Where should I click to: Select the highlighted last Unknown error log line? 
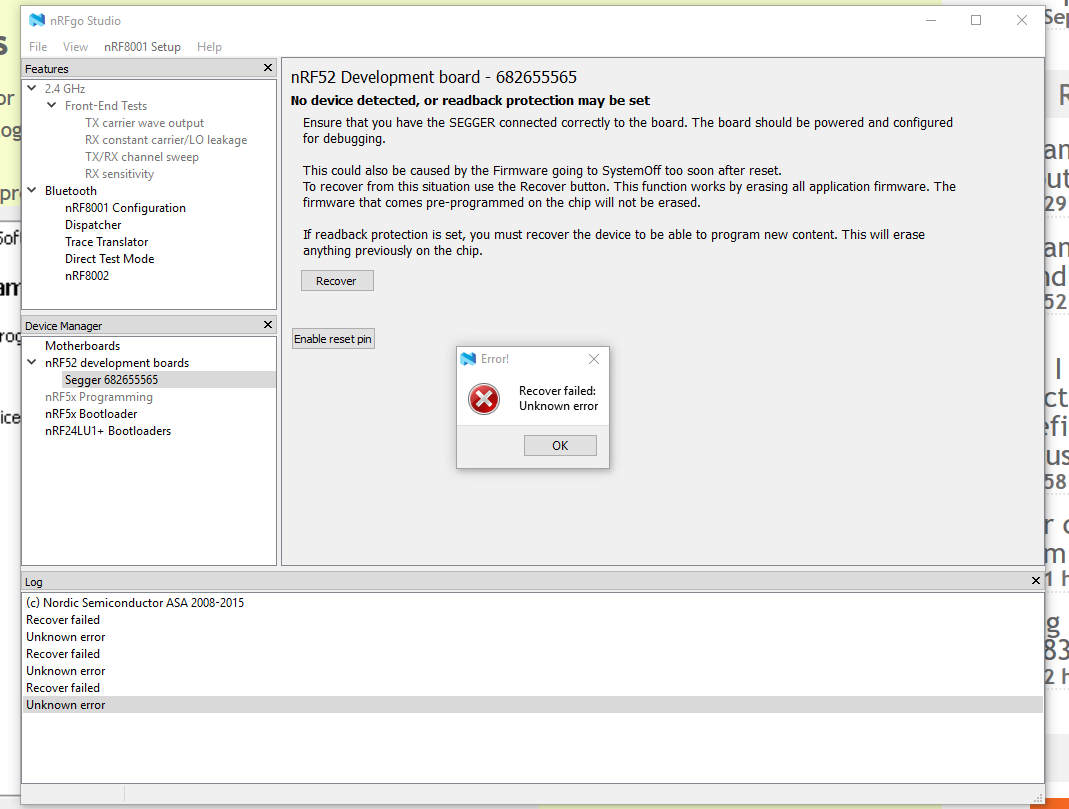coord(532,705)
